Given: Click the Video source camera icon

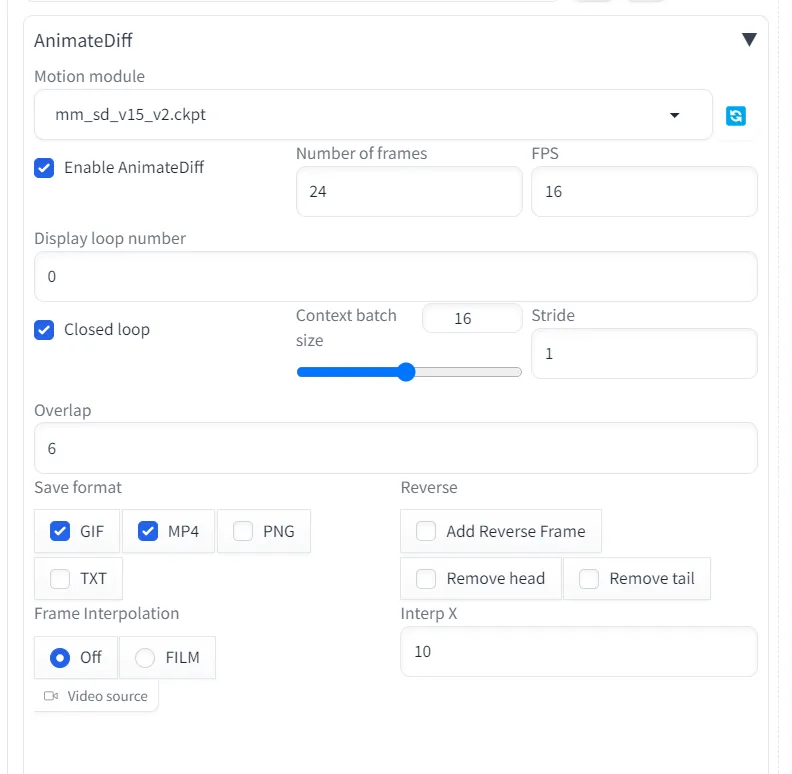Looking at the screenshot, I should point(51,696).
